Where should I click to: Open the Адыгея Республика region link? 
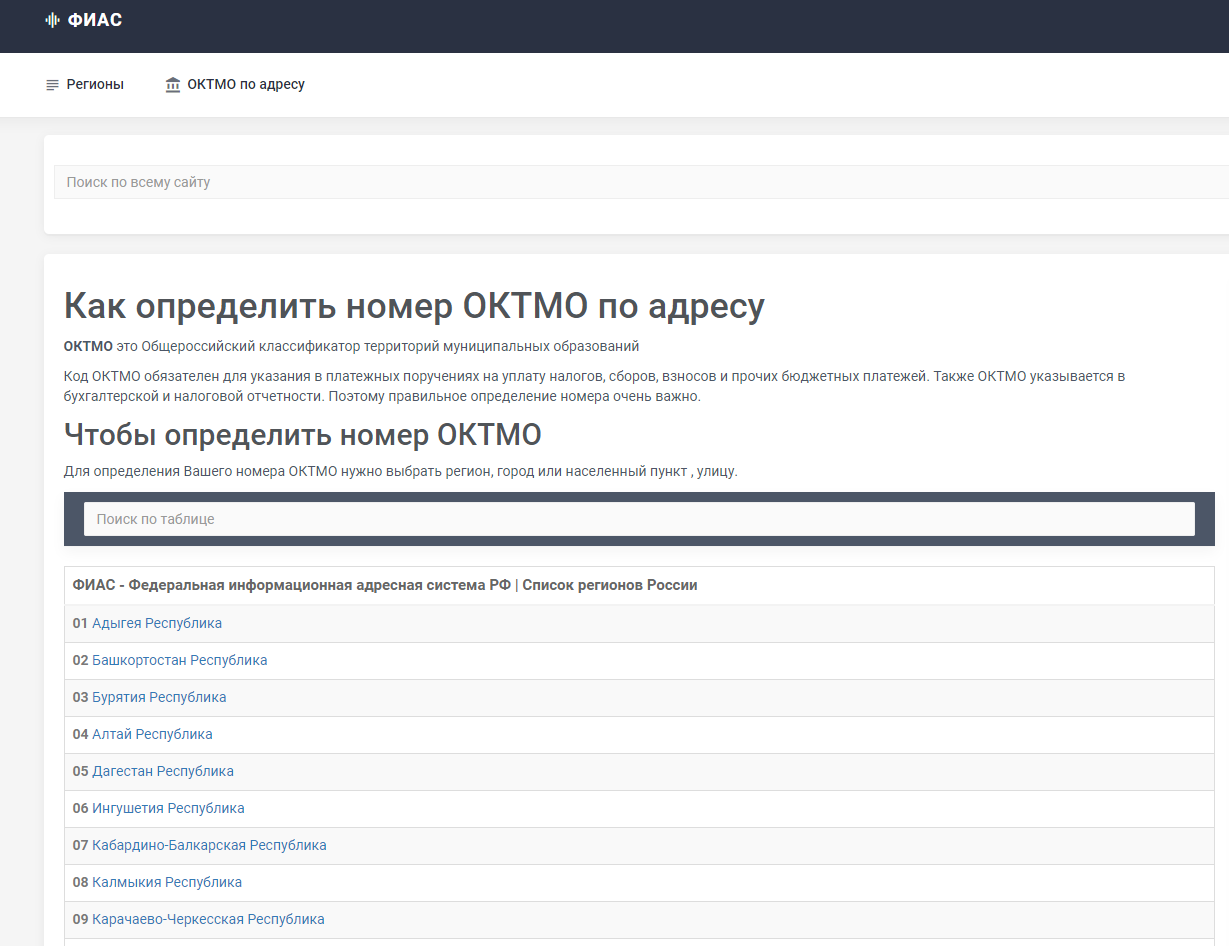click(155, 622)
